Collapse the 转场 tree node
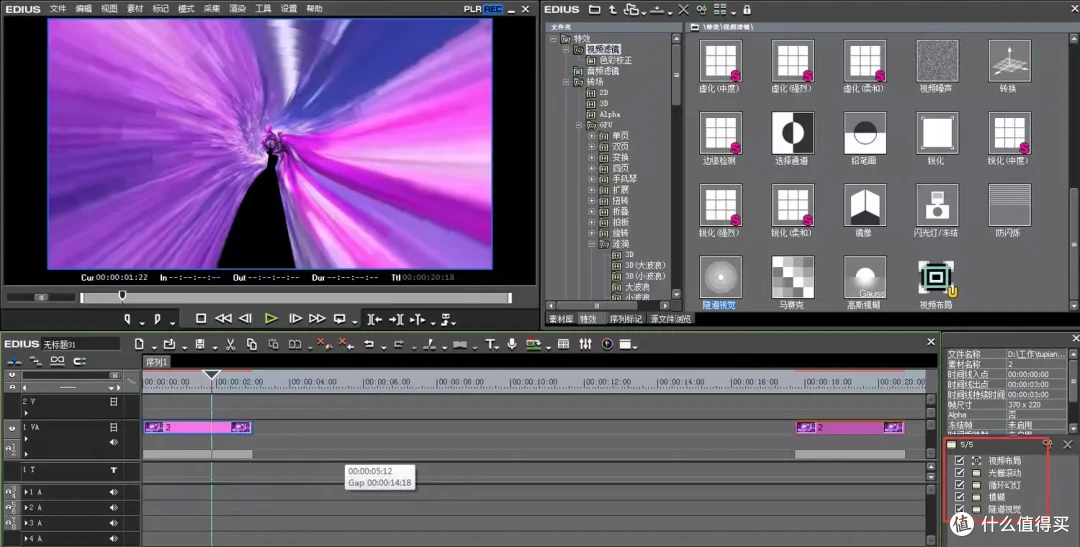The width and height of the screenshot is (1080, 547). point(568,81)
